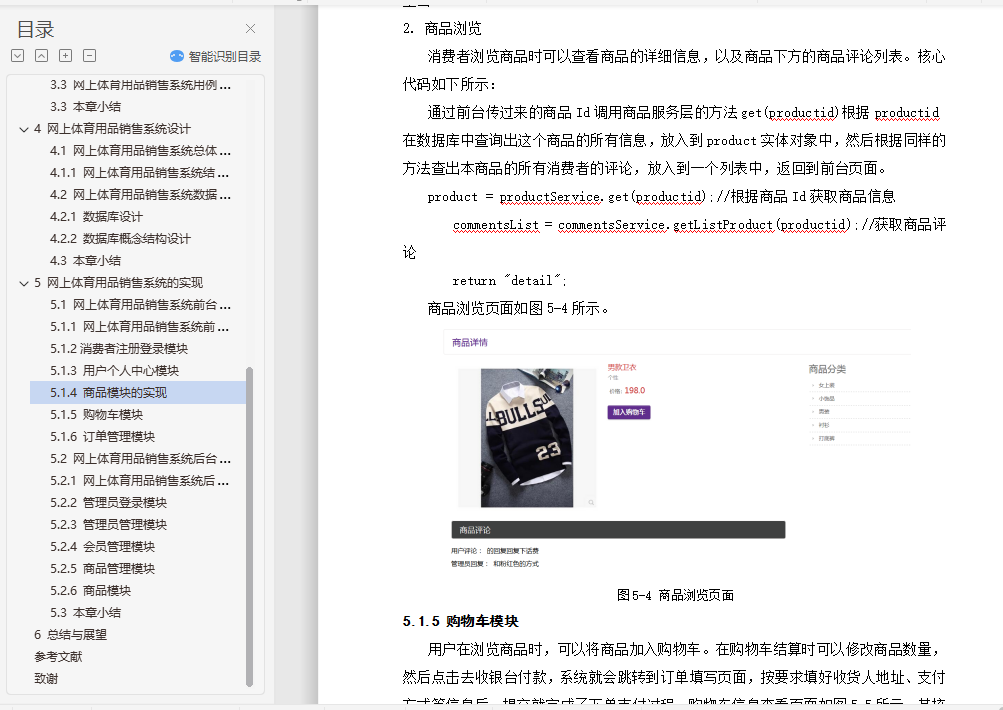Select highlighted 5.1.4 商品模块的实现 entry
This screenshot has height=710, width=1003.
(138, 393)
